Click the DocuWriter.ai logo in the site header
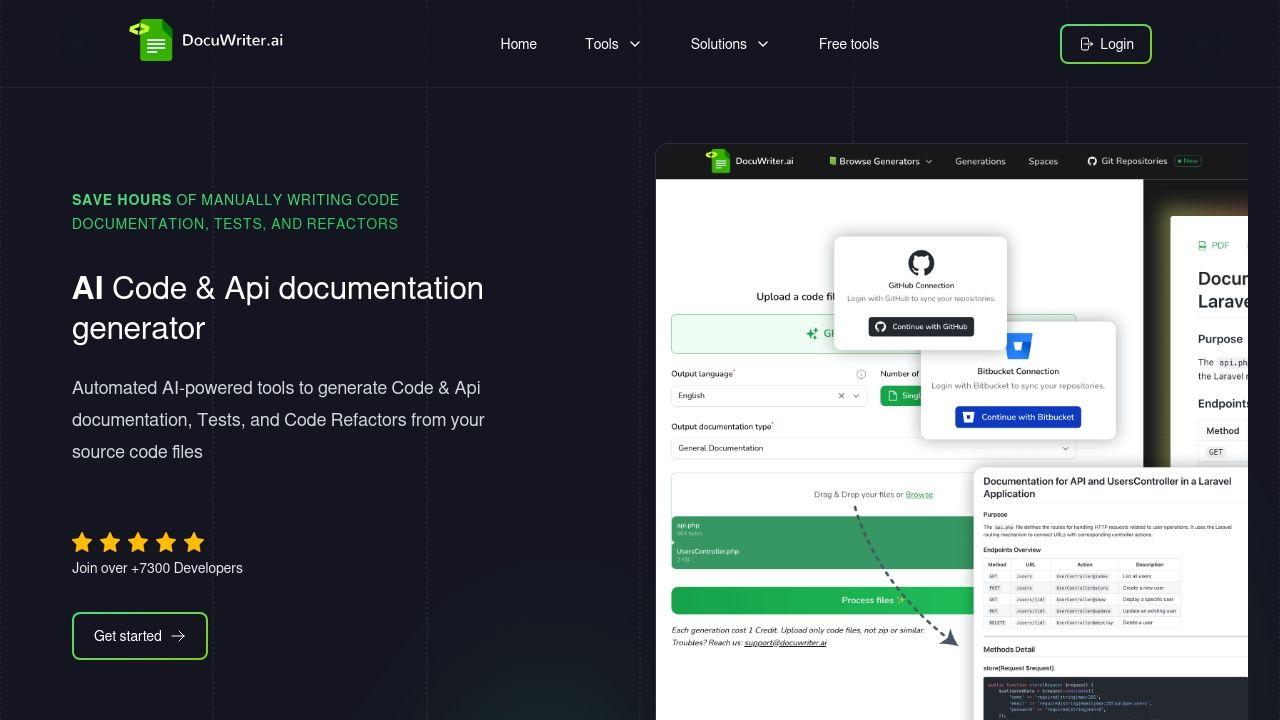 [206, 41]
